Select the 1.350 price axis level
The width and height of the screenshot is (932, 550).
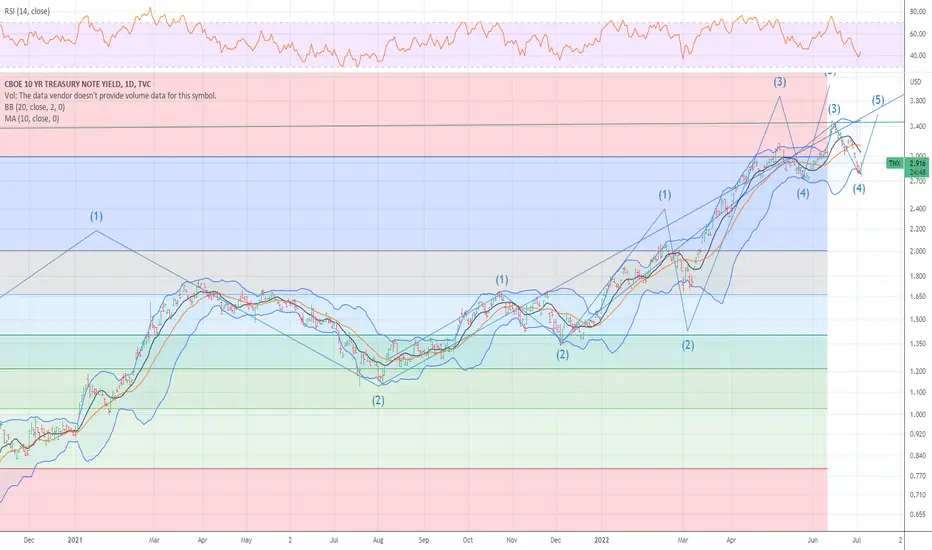917,344
